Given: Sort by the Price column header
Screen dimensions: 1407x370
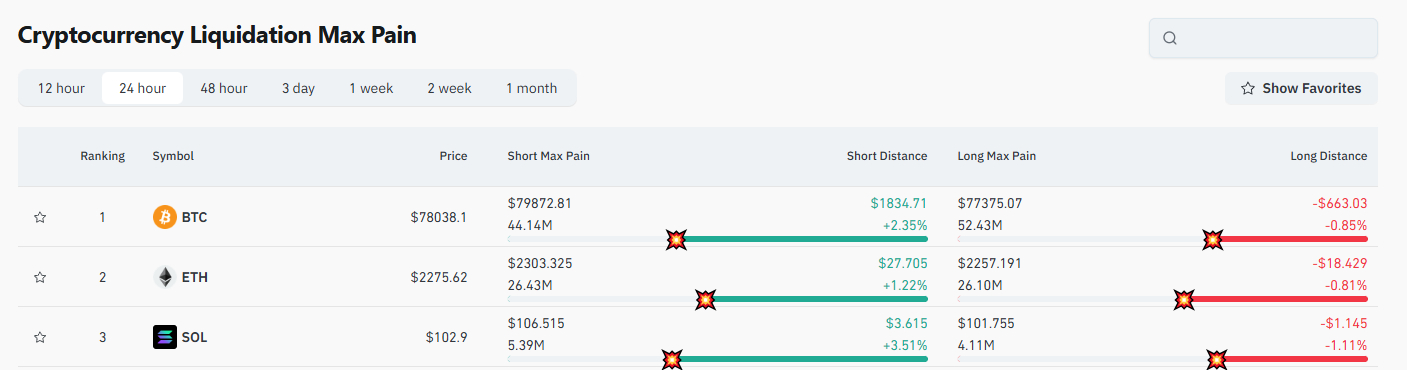Looking at the screenshot, I should (x=453, y=156).
